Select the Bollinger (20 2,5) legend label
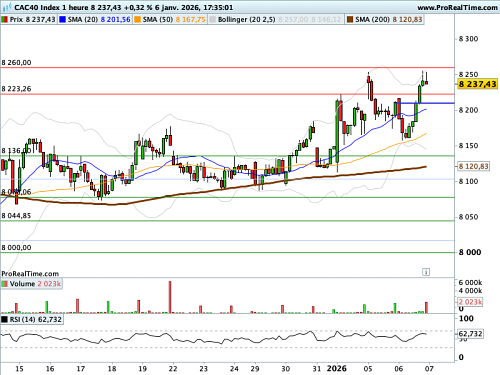Viewport: 500px width, 375px height. coord(247,19)
